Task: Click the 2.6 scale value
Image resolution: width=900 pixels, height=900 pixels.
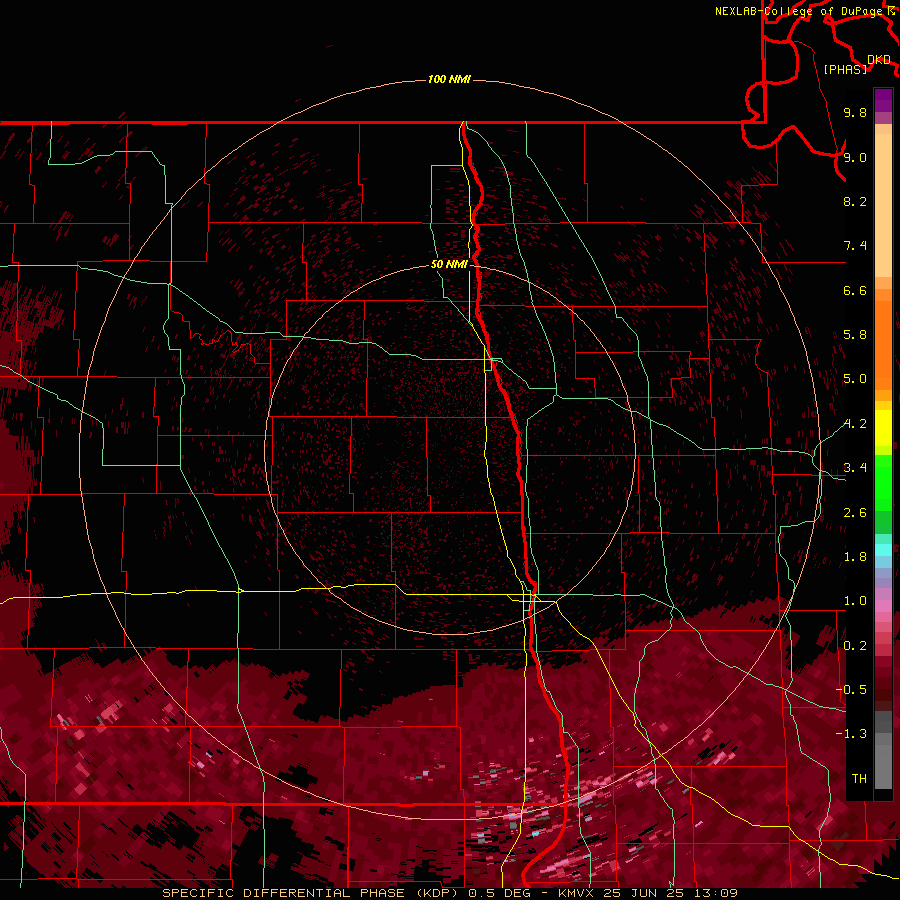Action: (855, 513)
